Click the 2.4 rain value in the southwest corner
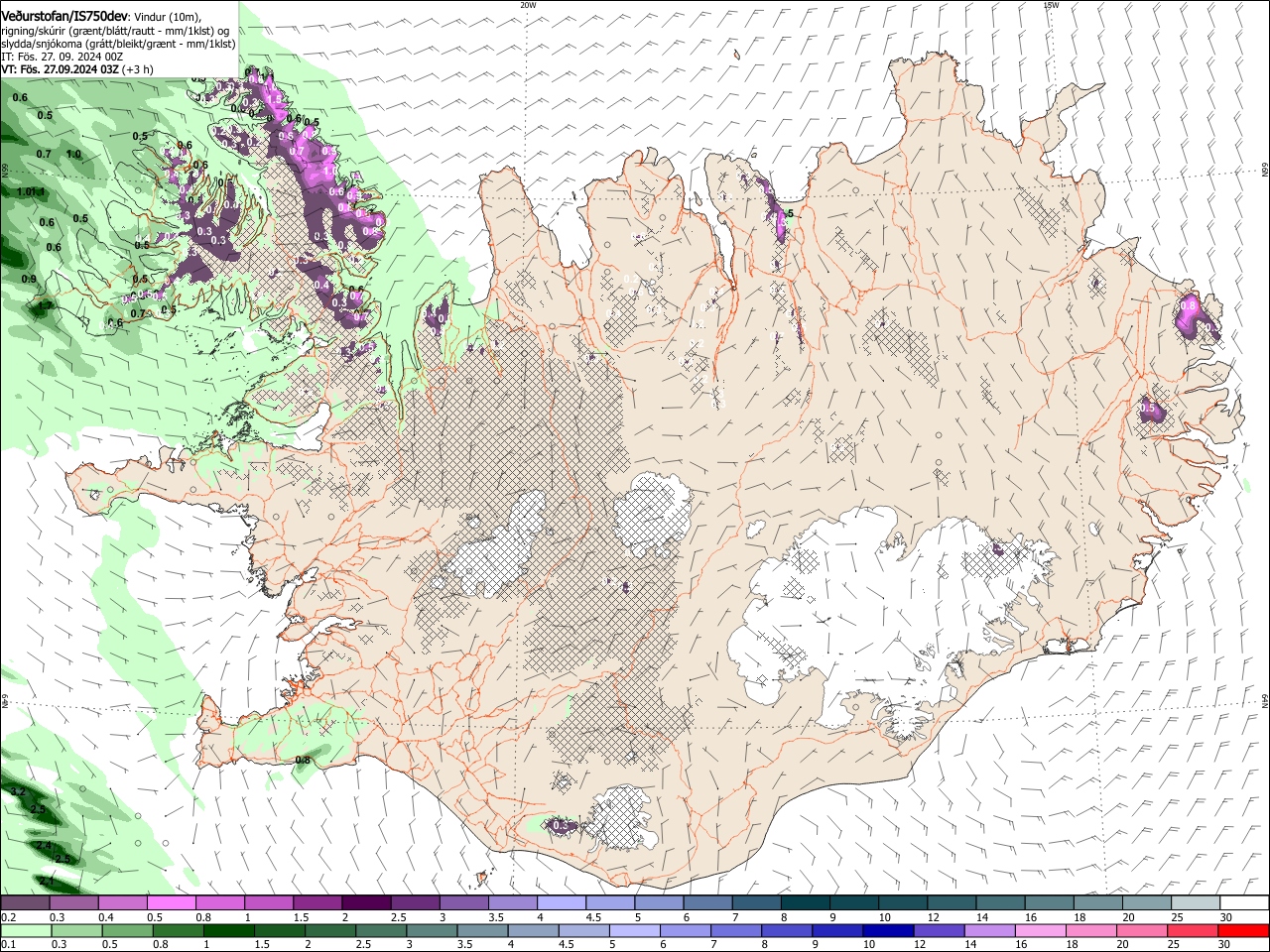Image resolution: width=1270 pixels, height=952 pixels. point(45,845)
